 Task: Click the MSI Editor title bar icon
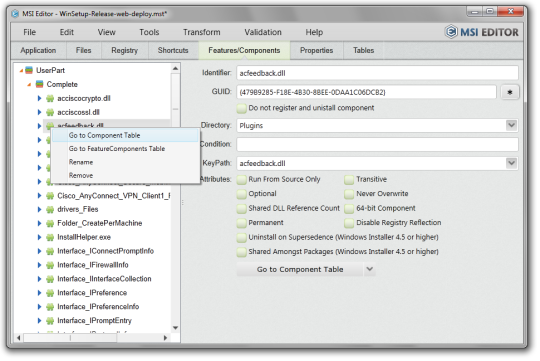15,14
